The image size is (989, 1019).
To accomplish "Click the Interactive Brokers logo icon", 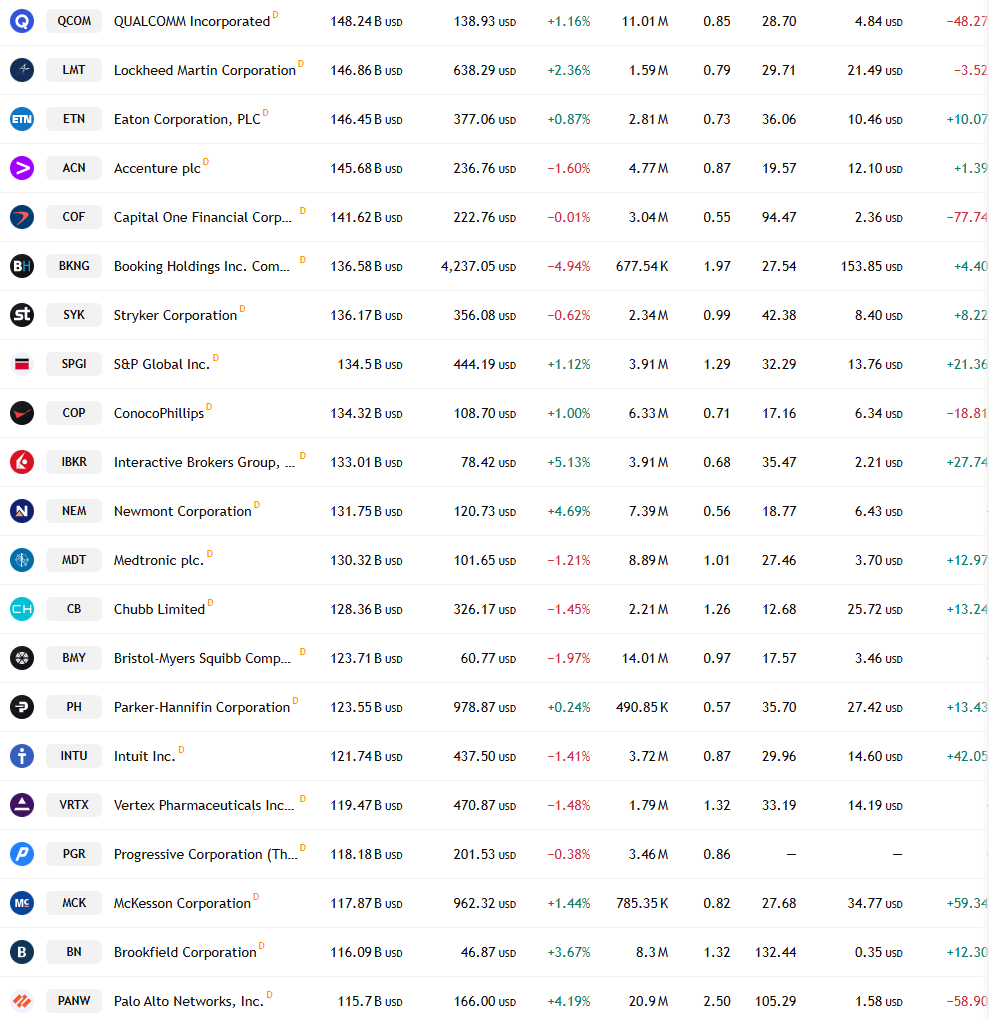I will (22, 462).
